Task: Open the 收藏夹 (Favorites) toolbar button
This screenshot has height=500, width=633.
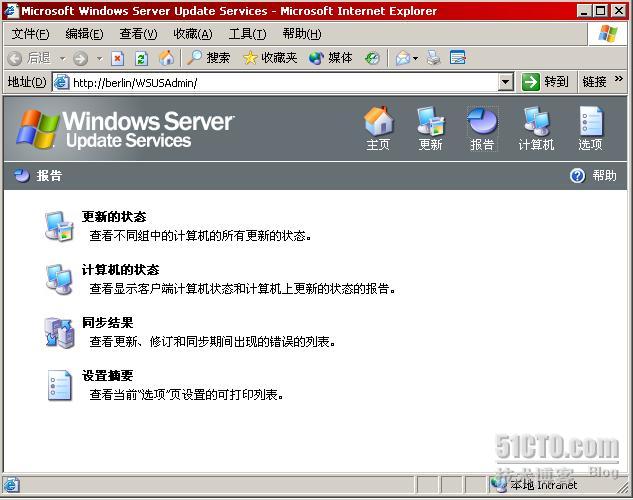Action: (x=270, y=58)
